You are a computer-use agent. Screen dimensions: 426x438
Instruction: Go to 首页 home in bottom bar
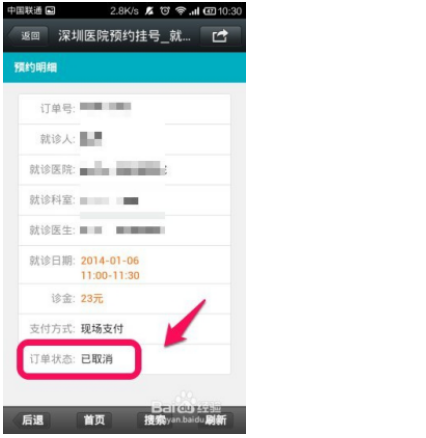click(94, 420)
